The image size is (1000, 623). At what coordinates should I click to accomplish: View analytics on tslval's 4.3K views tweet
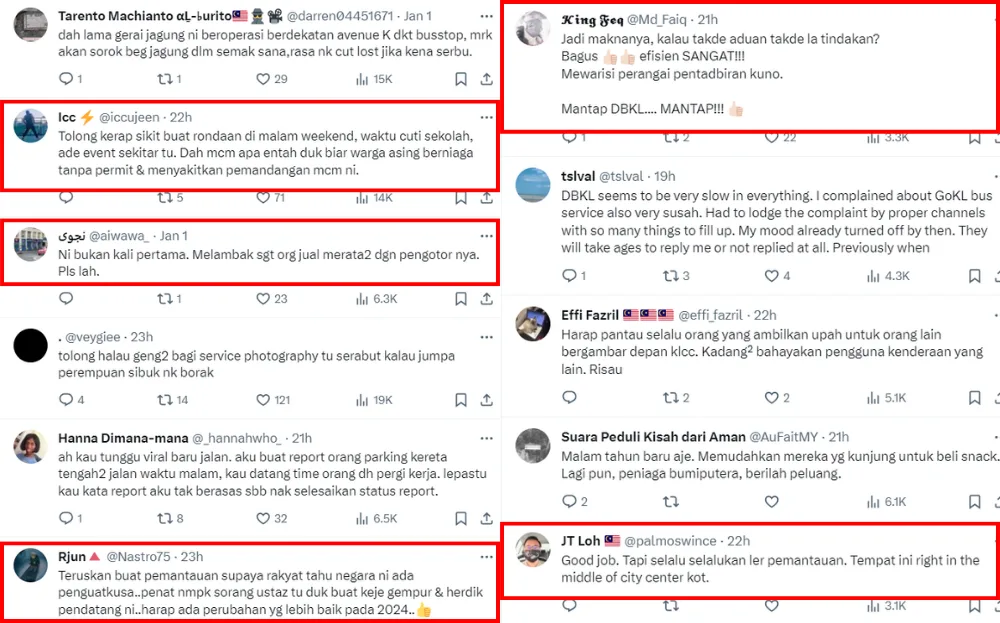(872, 275)
